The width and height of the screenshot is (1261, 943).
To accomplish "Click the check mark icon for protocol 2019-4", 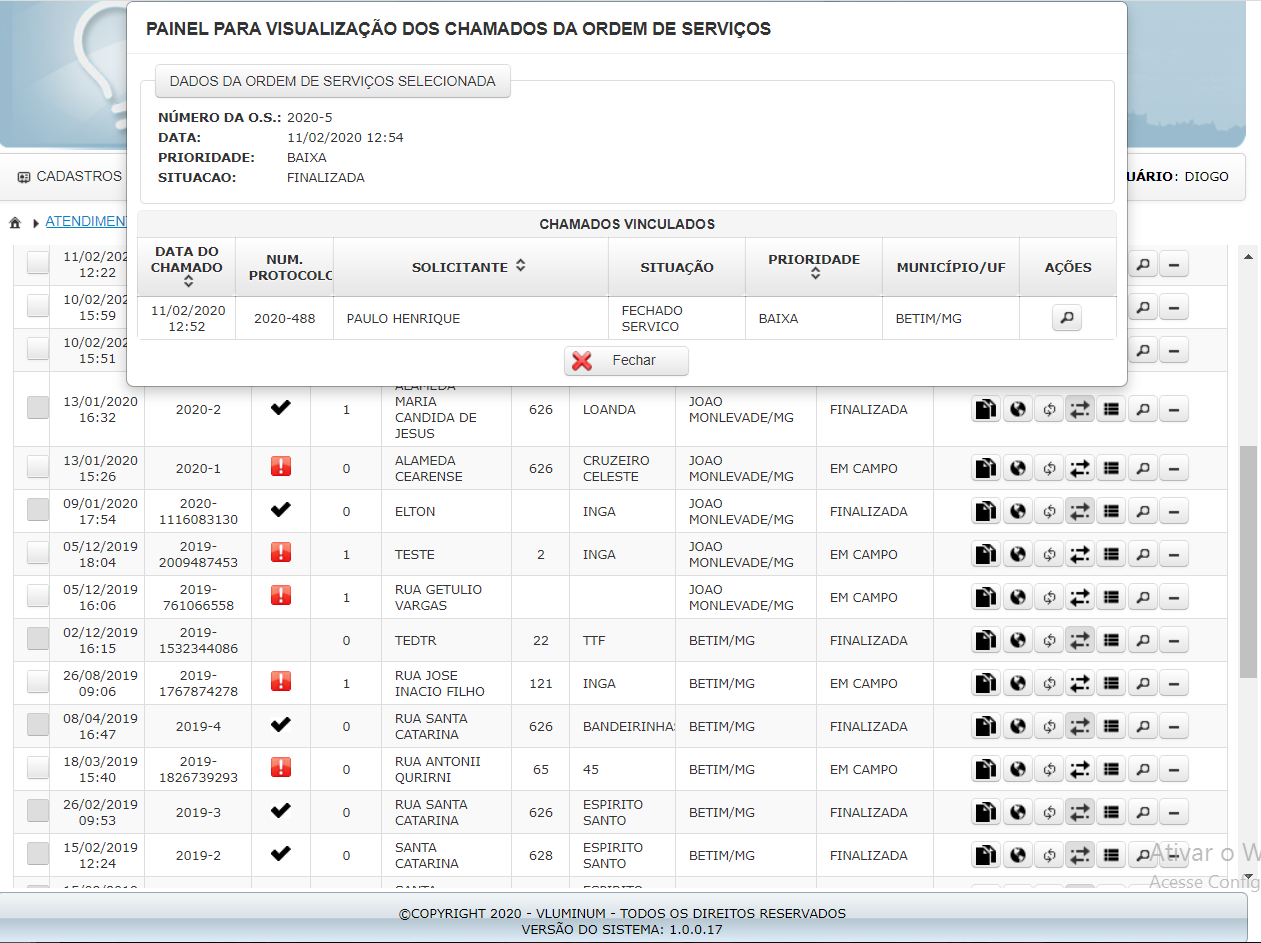I will [x=281, y=724].
